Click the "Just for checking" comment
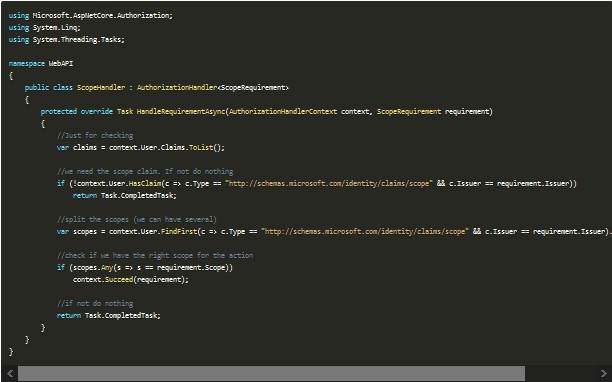 click(95, 135)
